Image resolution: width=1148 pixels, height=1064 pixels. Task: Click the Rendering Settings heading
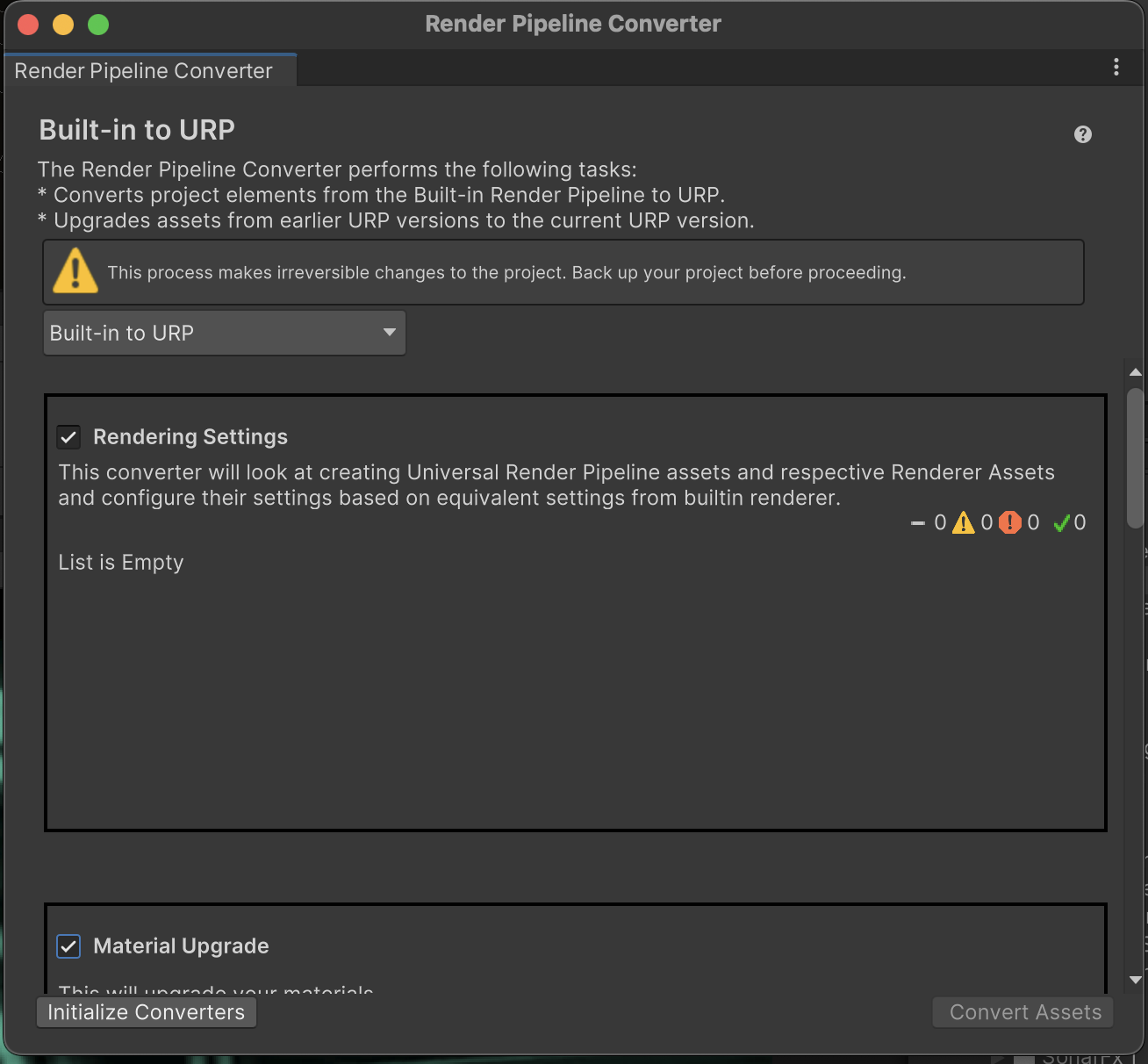tap(190, 437)
